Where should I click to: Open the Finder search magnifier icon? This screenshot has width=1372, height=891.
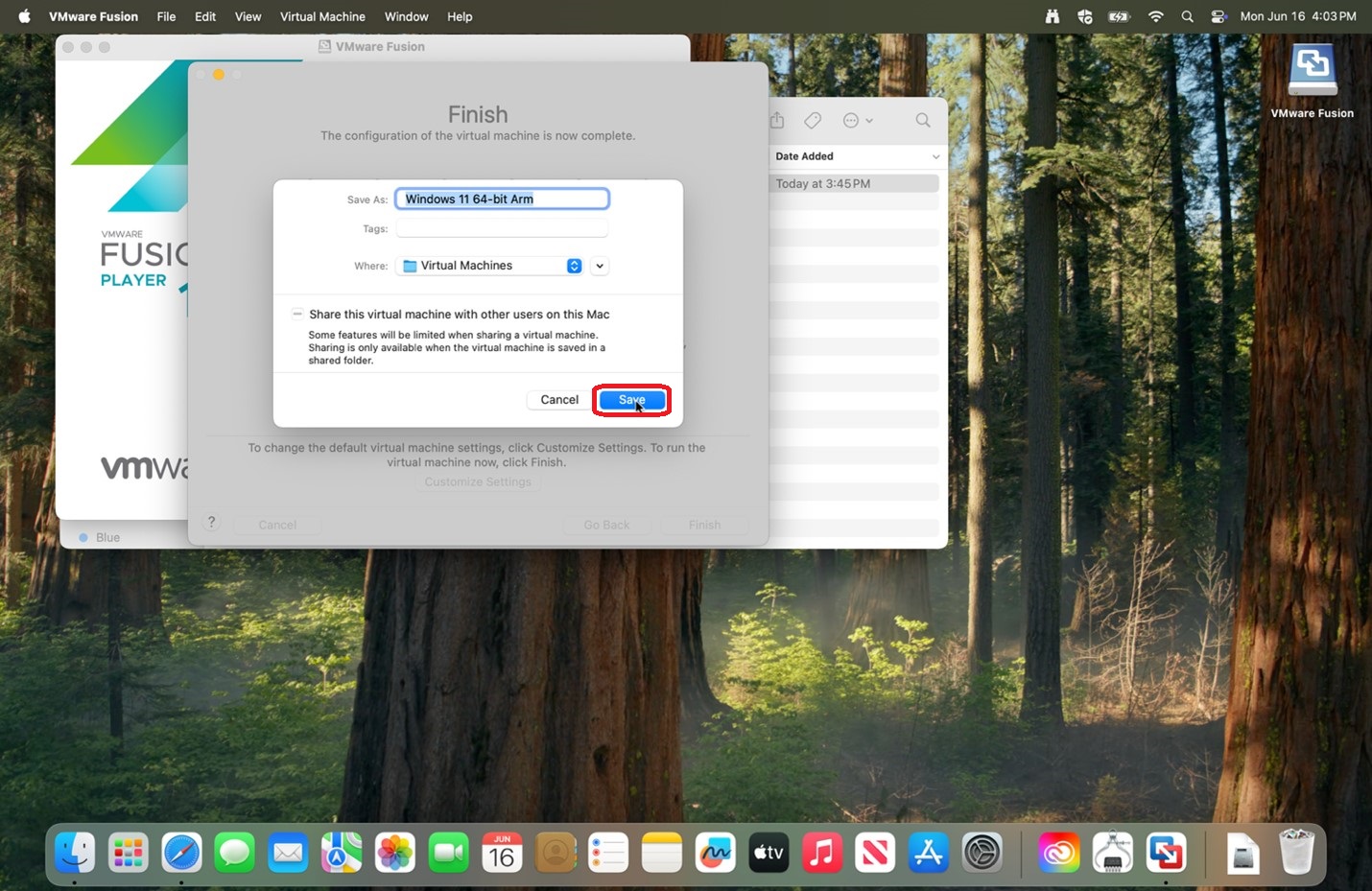click(x=923, y=120)
